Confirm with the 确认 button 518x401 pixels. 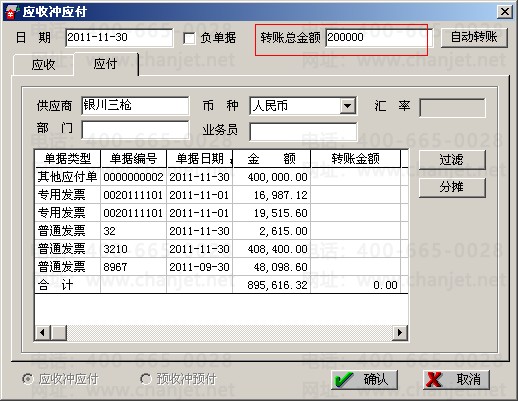(365, 379)
